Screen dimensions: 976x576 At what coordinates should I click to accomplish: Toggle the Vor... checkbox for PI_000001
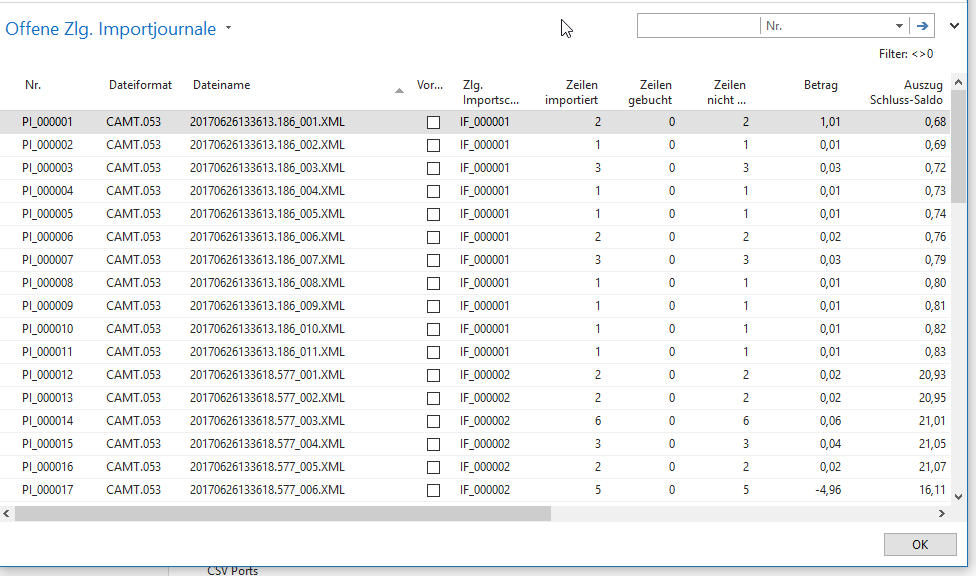click(433, 123)
